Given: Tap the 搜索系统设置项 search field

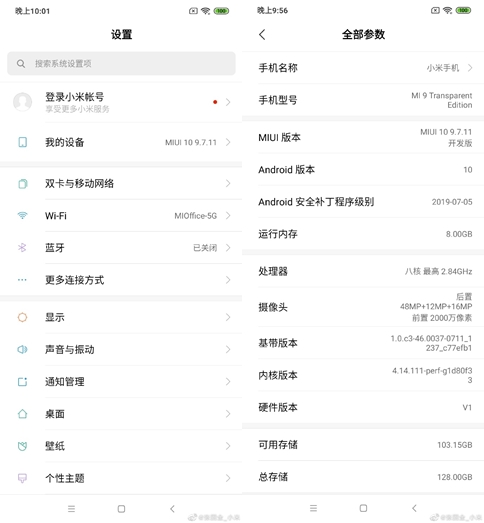Looking at the screenshot, I should 121,63.
